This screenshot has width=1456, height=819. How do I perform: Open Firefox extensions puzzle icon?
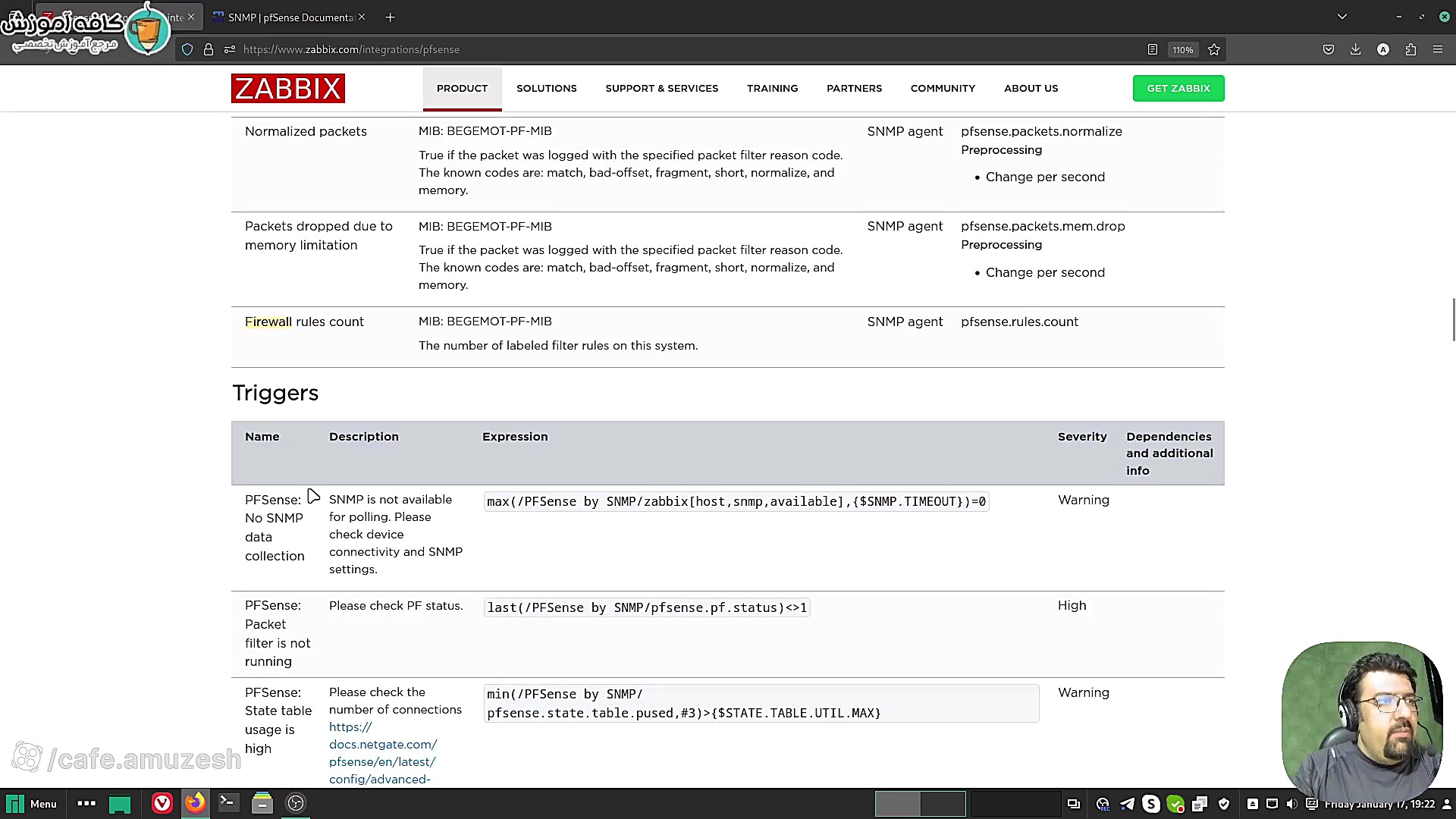click(1410, 49)
